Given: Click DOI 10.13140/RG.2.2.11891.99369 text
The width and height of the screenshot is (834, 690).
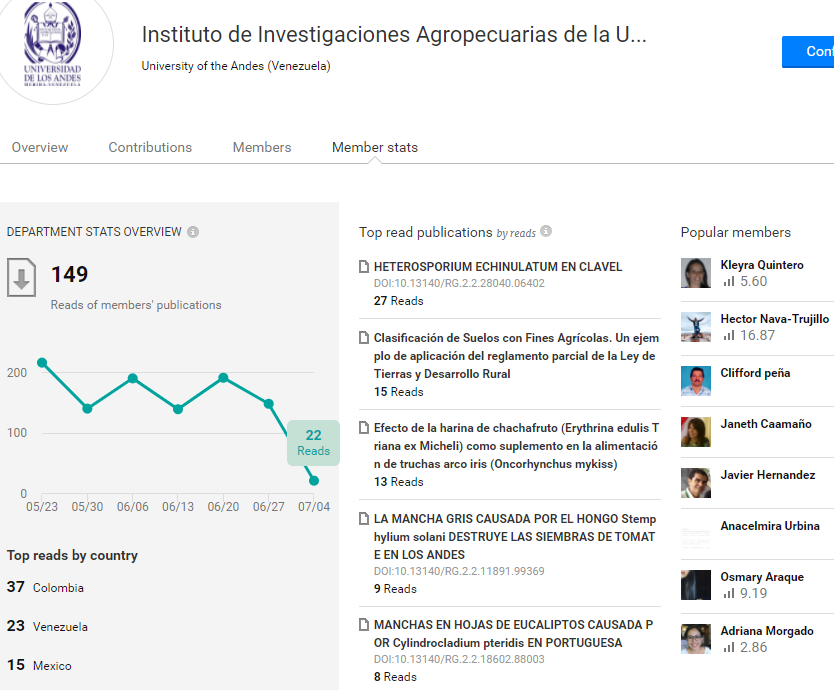Looking at the screenshot, I should [459, 571].
